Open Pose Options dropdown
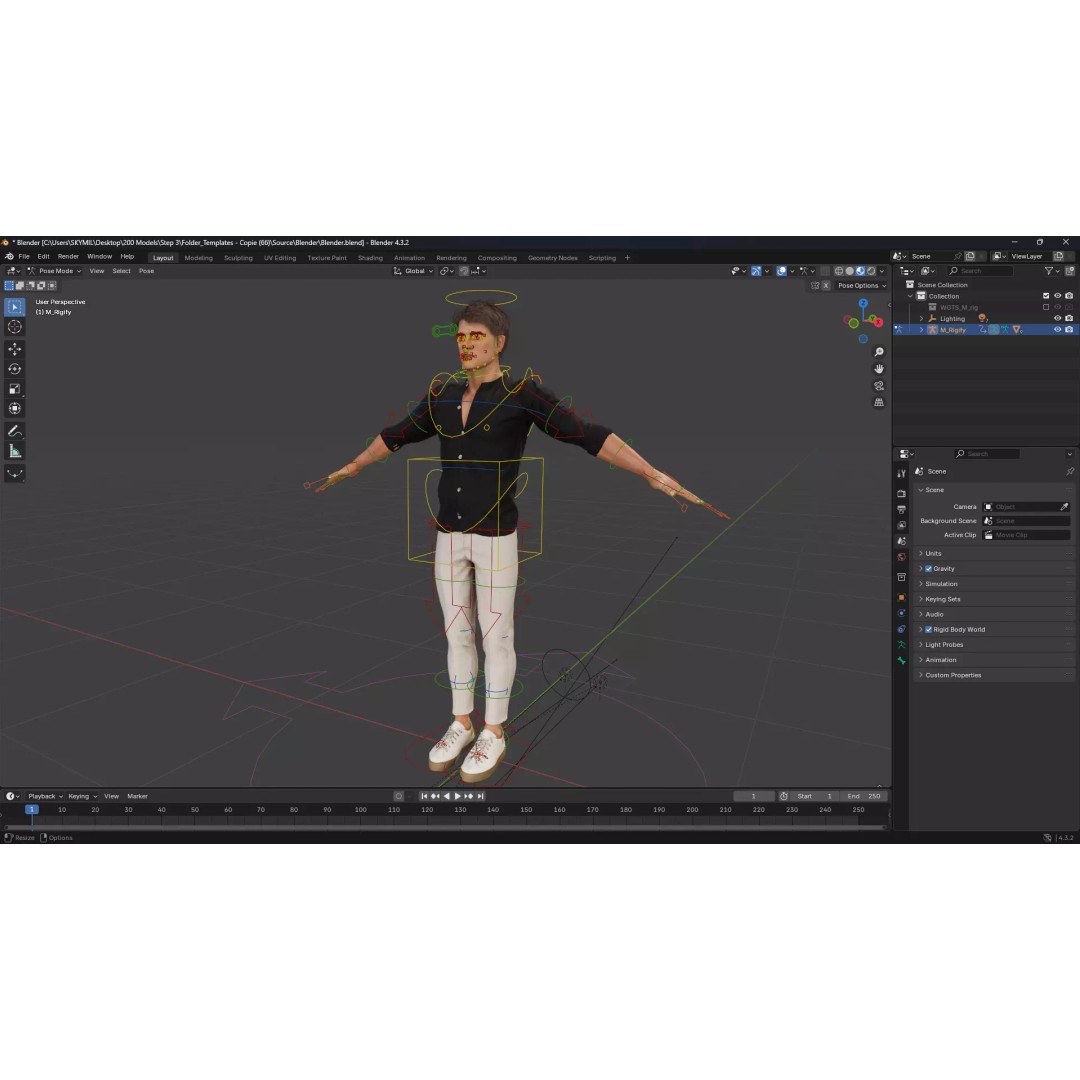This screenshot has width=1080, height=1080. click(862, 286)
